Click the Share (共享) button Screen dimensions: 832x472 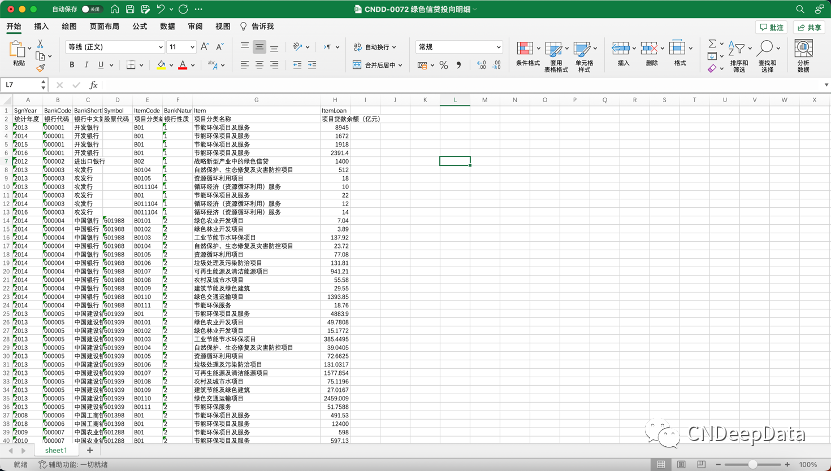tap(809, 28)
